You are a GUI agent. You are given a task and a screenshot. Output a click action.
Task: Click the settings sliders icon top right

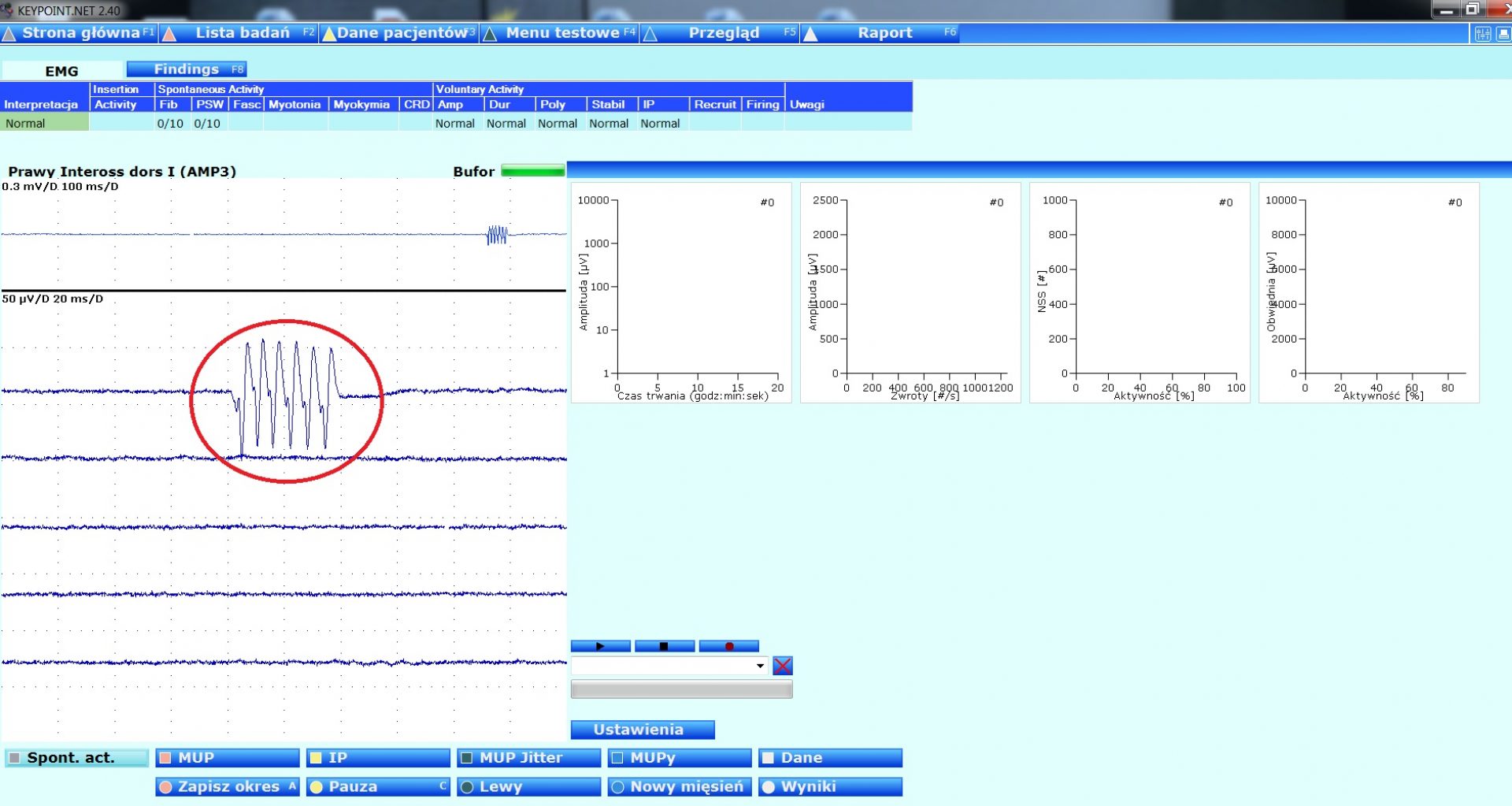(x=1483, y=34)
